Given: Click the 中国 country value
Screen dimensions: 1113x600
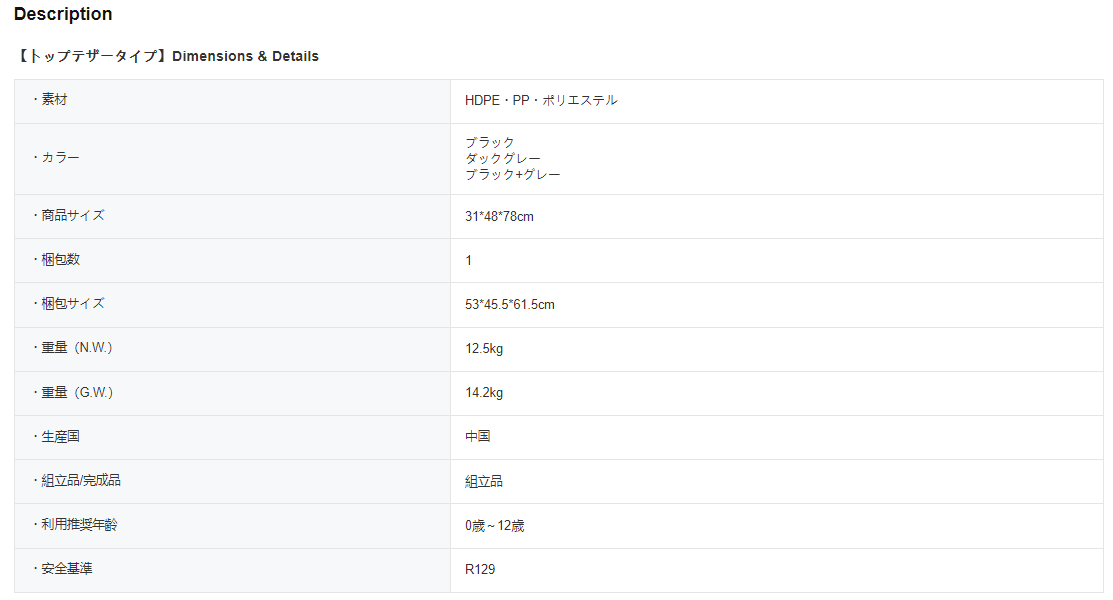Looking at the screenshot, I should [x=478, y=436].
